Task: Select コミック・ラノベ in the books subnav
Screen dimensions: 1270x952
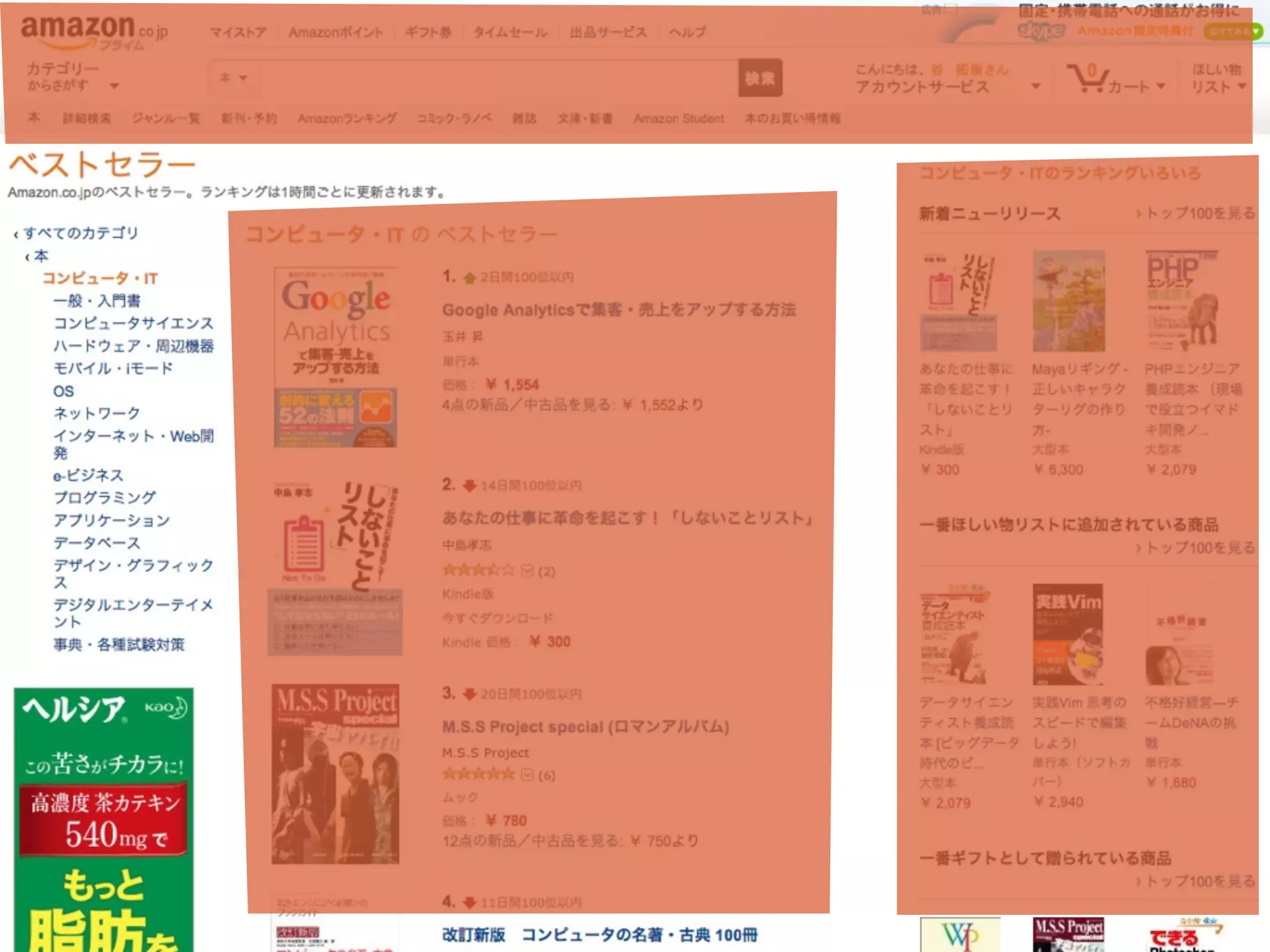Action: 455,118
